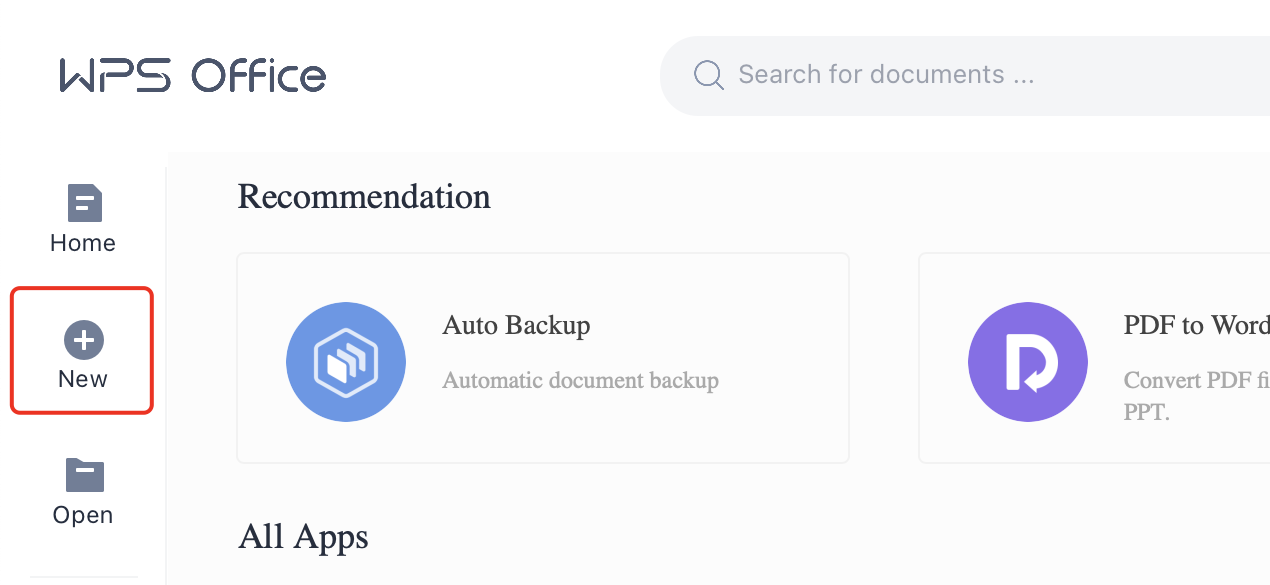Select New in the sidebar

pos(82,351)
